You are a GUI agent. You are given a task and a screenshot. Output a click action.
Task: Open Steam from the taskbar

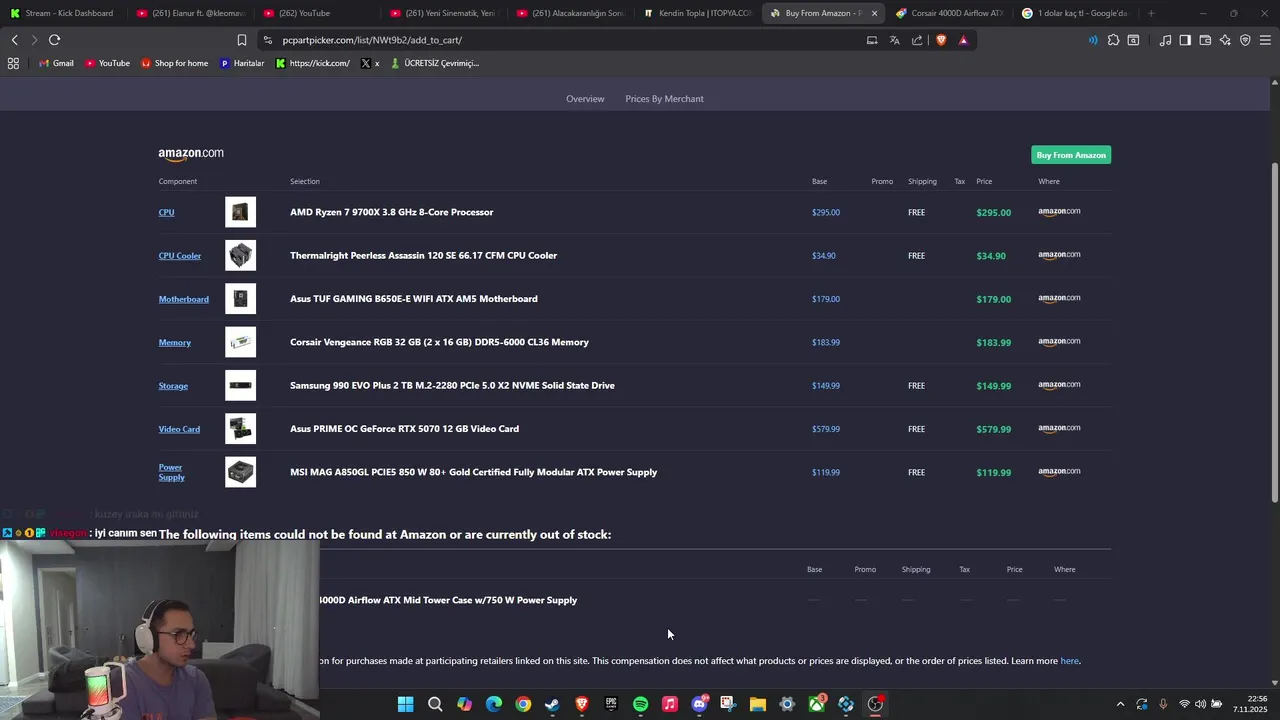click(552, 704)
